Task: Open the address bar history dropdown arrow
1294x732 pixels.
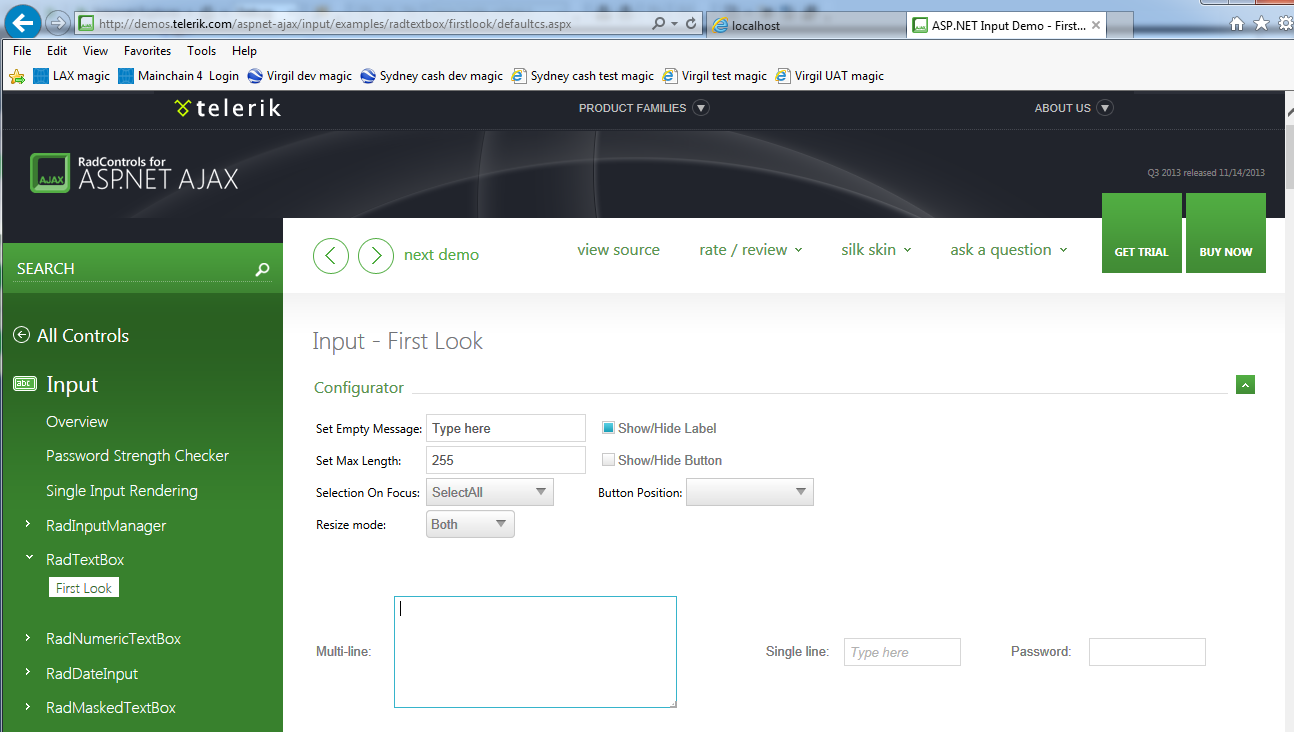Action: [675, 23]
